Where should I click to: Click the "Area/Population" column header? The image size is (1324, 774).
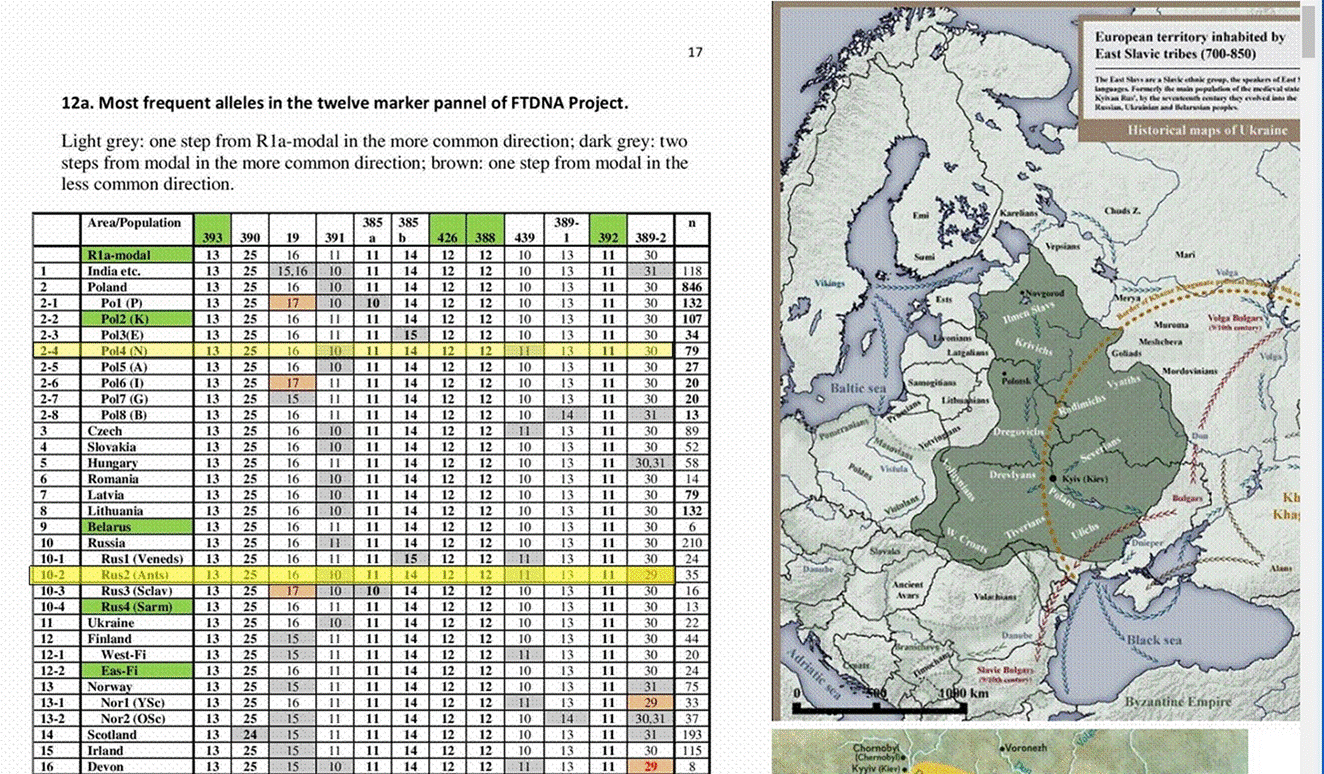tap(135, 222)
